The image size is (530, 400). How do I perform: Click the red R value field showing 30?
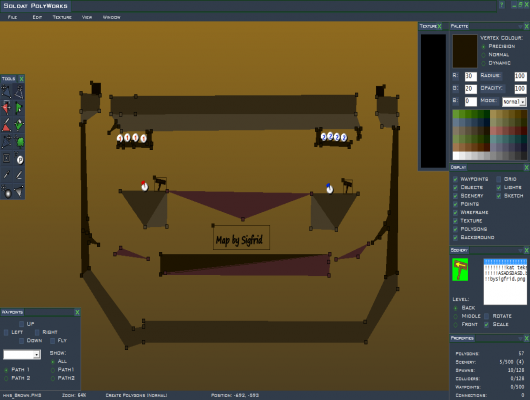[x=471, y=76]
